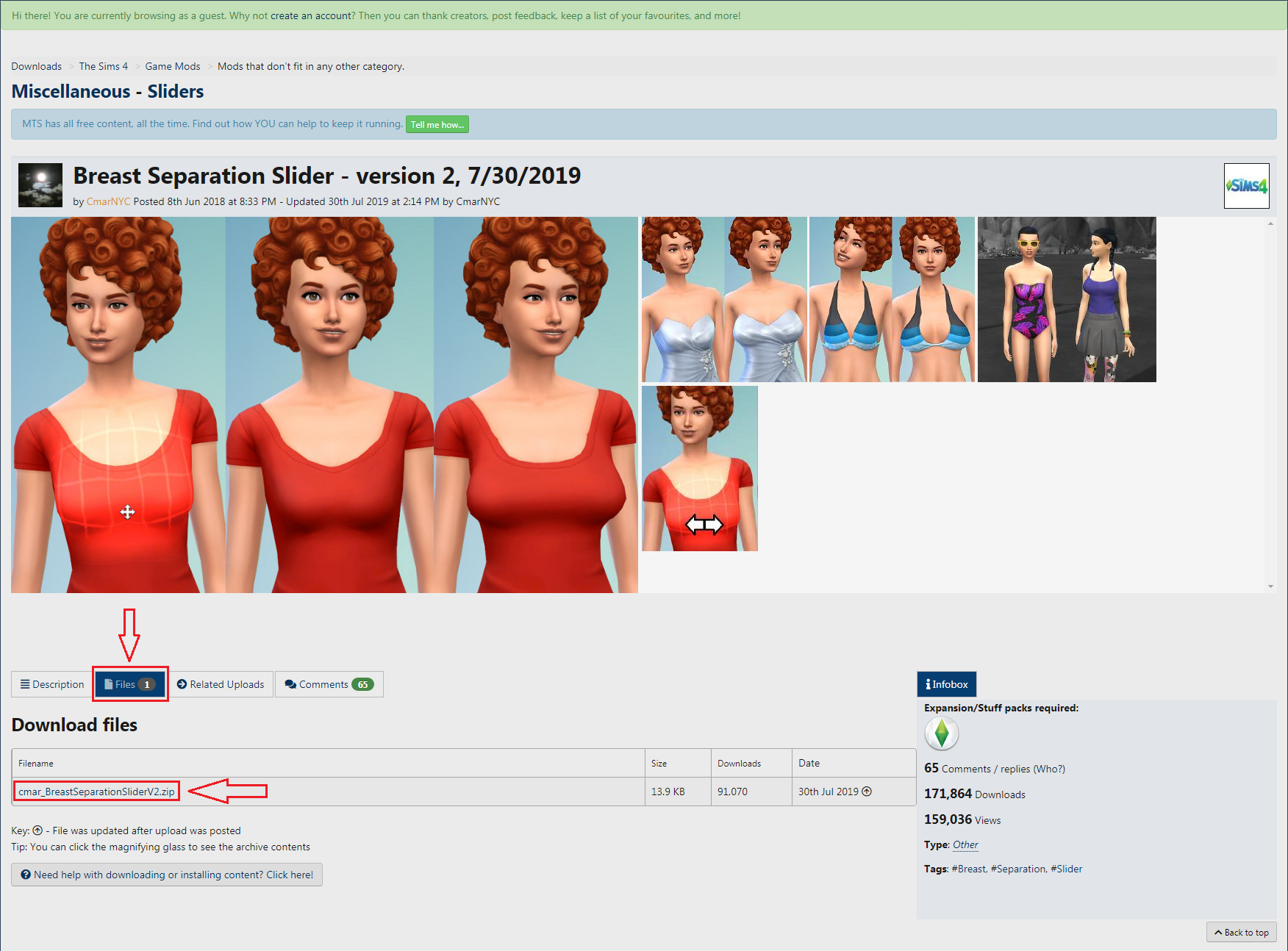Open the silver dress comparison thumbnail
The width and height of the screenshot is (1288, 951).
pyautogui.click(x=724, y=299)
